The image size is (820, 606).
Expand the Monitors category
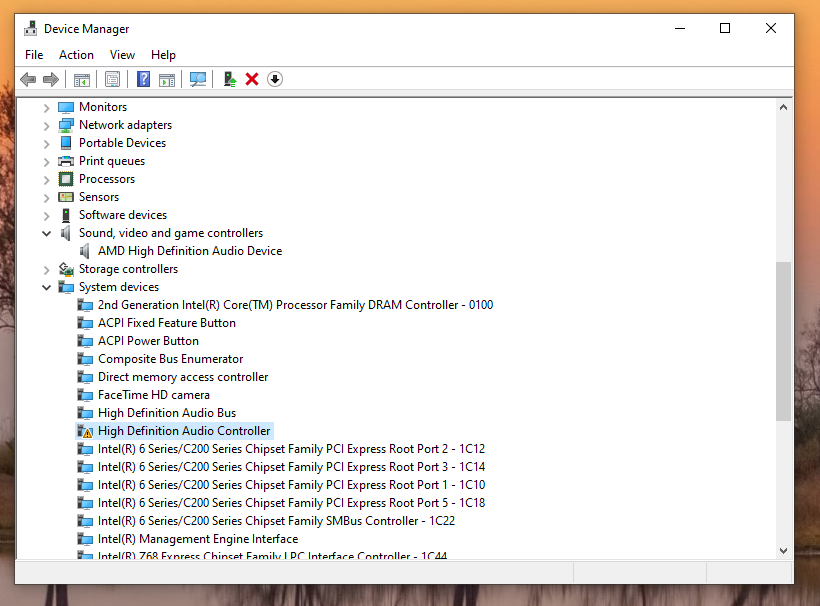(47, 108)
